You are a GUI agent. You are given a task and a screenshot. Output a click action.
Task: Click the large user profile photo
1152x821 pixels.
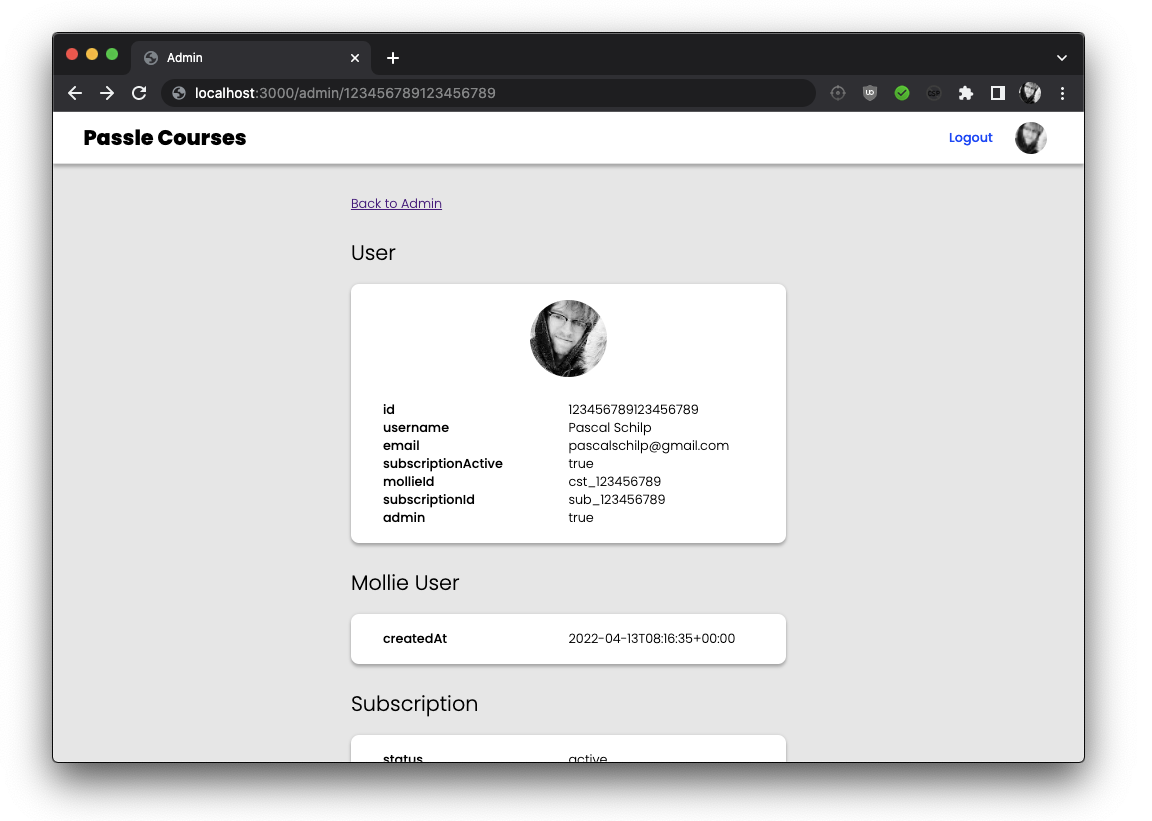pos(568,339)
